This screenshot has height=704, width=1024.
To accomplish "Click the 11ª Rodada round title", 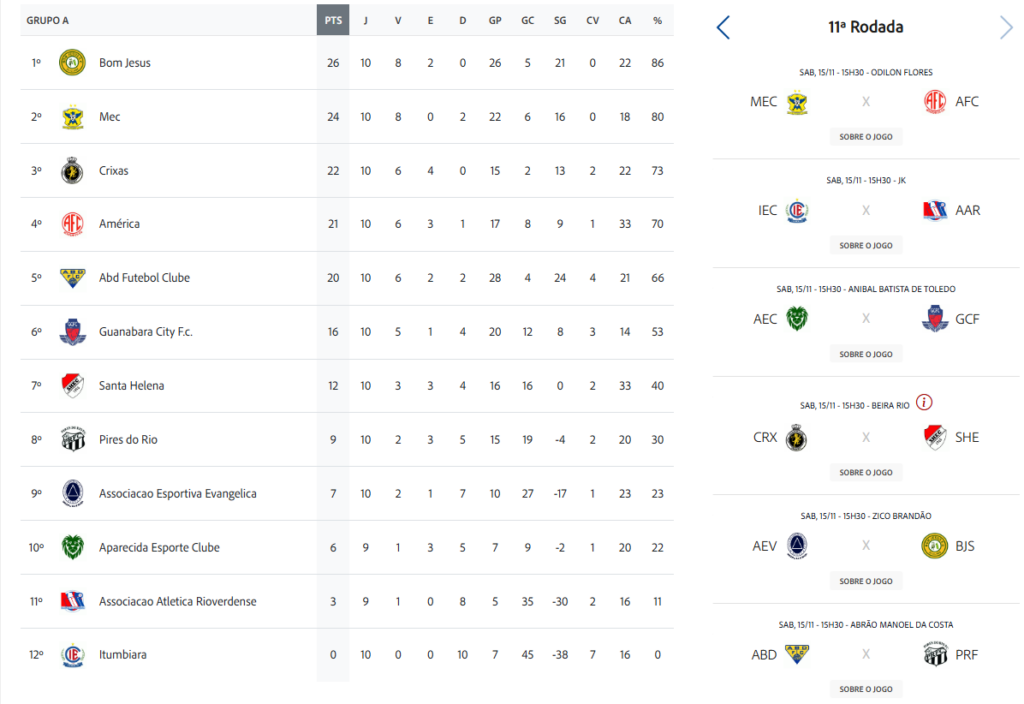I will coord(865,28).
